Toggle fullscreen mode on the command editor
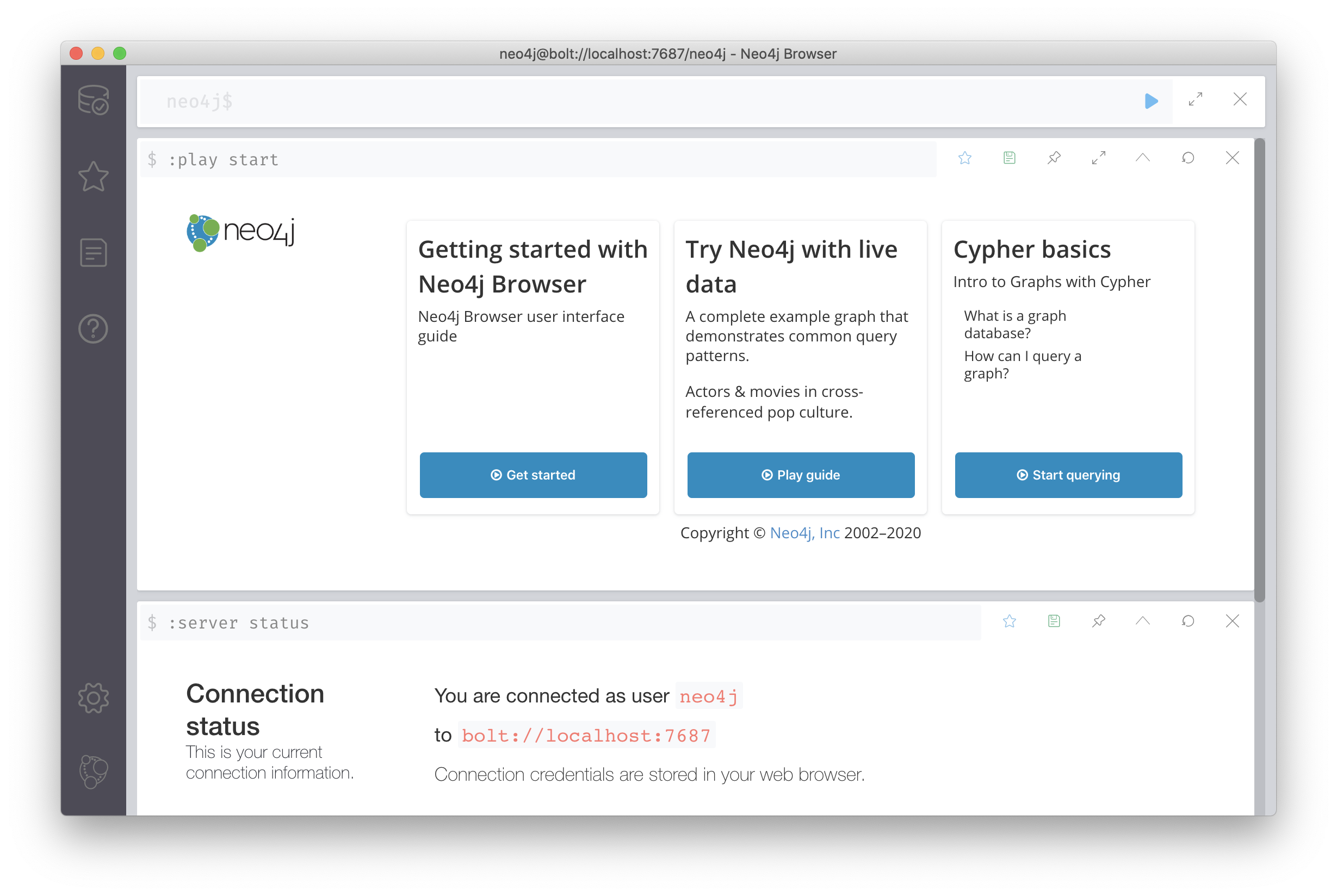1337x896 pixels. [x=1194, y=100]
